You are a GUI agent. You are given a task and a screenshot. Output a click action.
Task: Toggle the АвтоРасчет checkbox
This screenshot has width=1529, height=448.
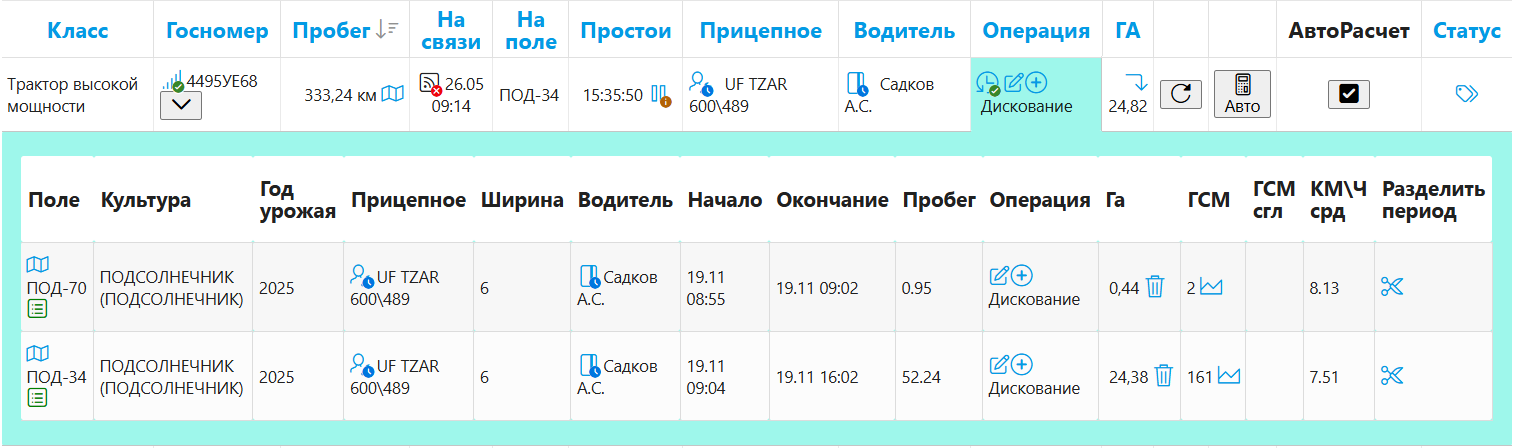(x=1348, y=94)
